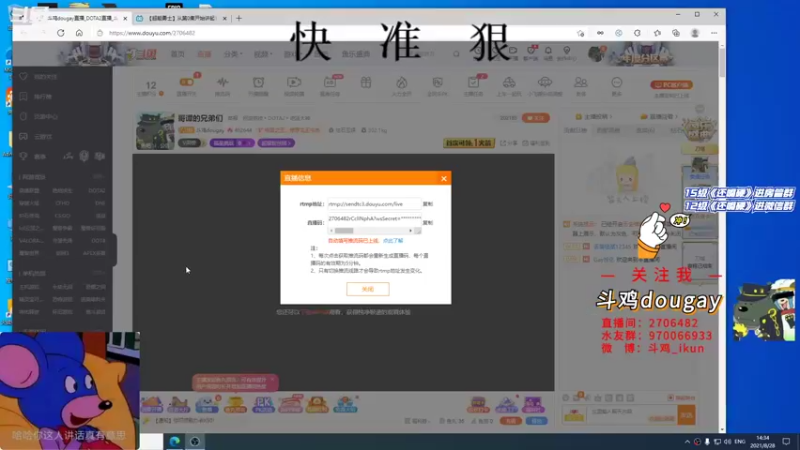Open the blue learn-more link in dialog

click(x=393, y=240)
